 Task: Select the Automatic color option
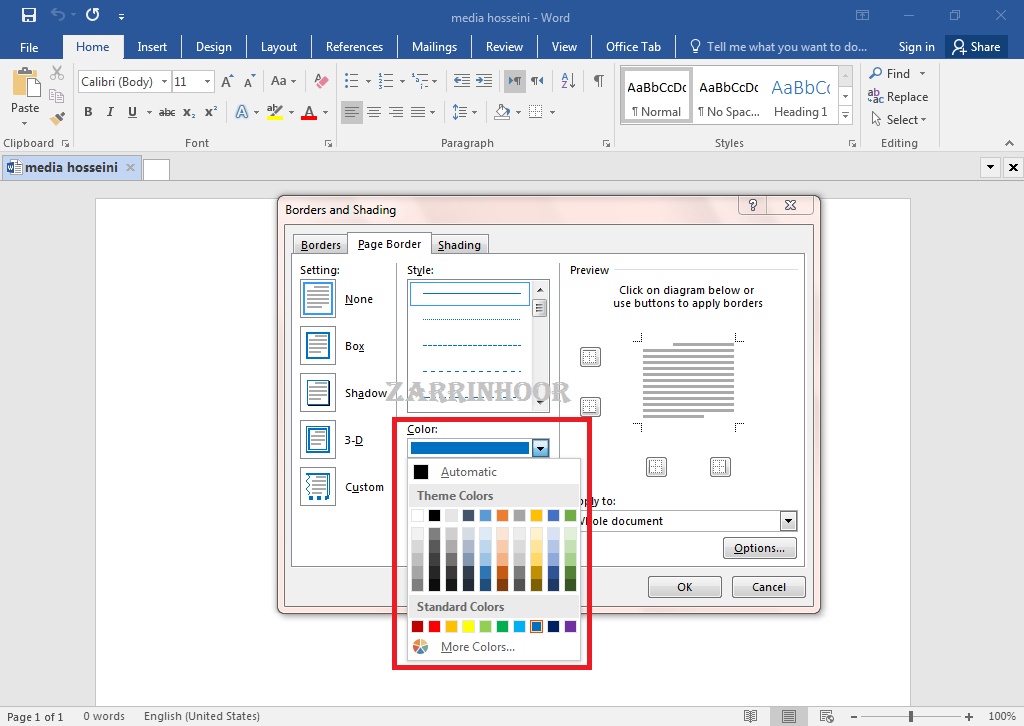(468, 472)
